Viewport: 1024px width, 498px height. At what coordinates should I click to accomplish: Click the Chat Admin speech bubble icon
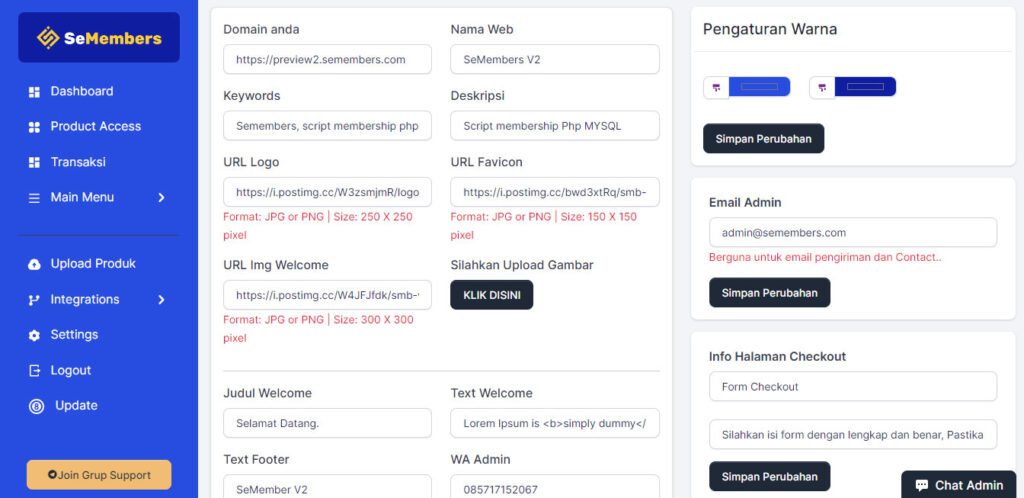coord(921,485)
